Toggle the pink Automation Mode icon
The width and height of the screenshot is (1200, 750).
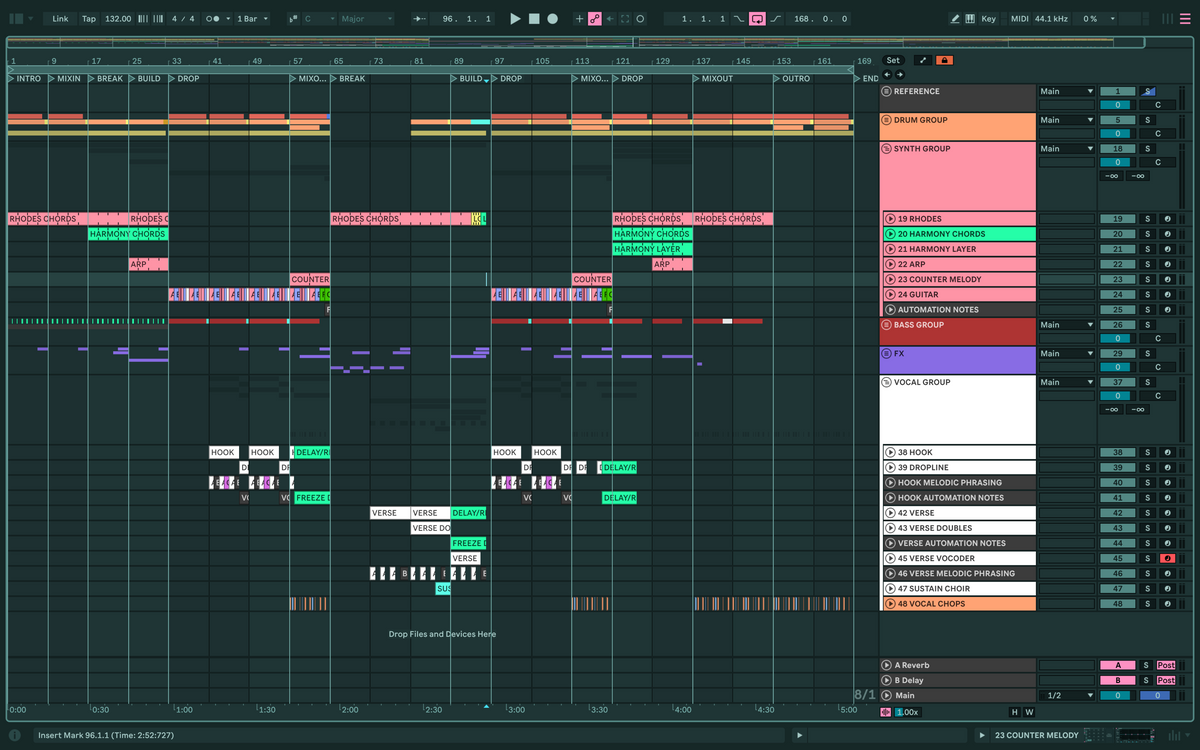click(x=595, y=18)
